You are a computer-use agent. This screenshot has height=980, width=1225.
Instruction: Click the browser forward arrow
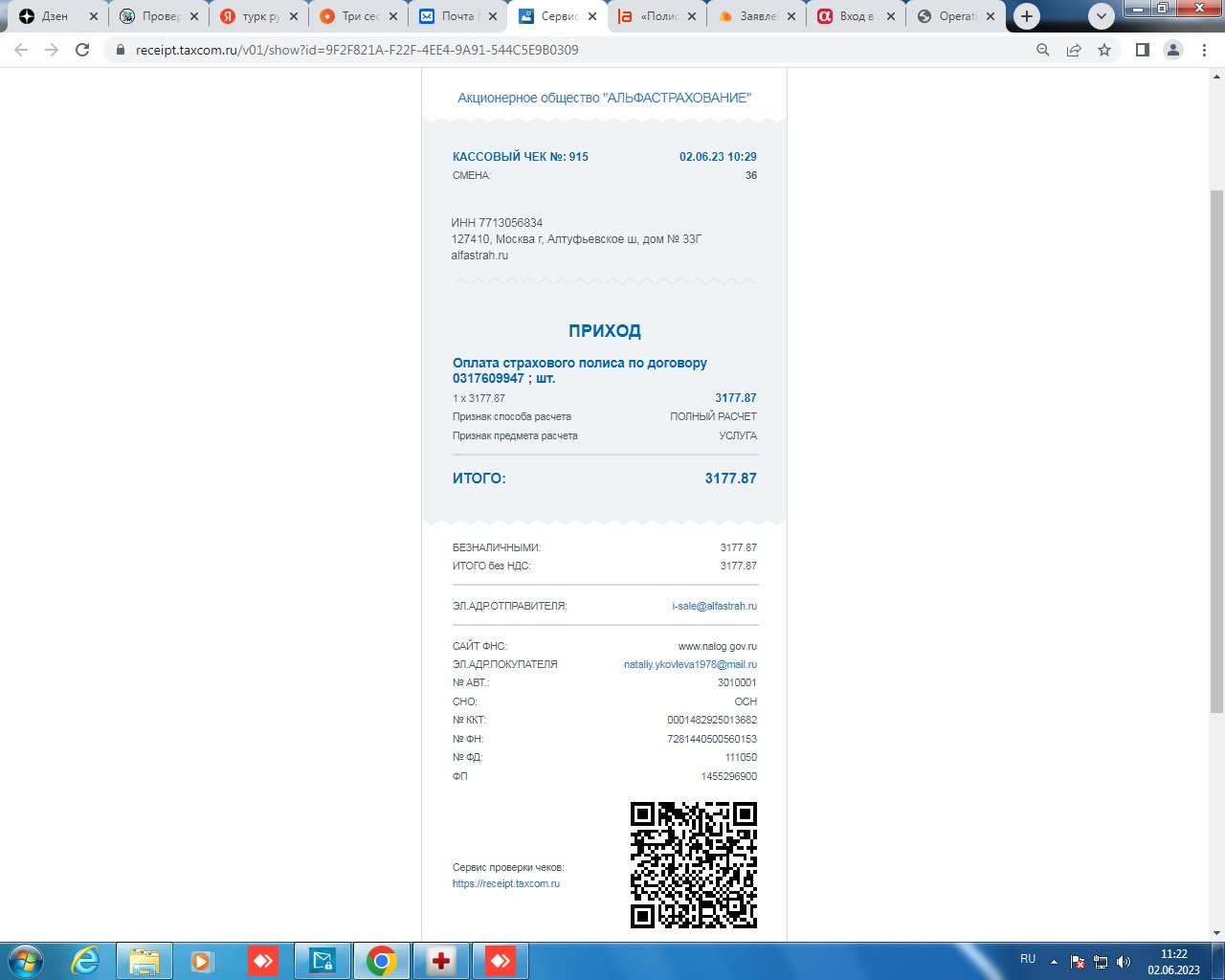[x=52, y=50]
